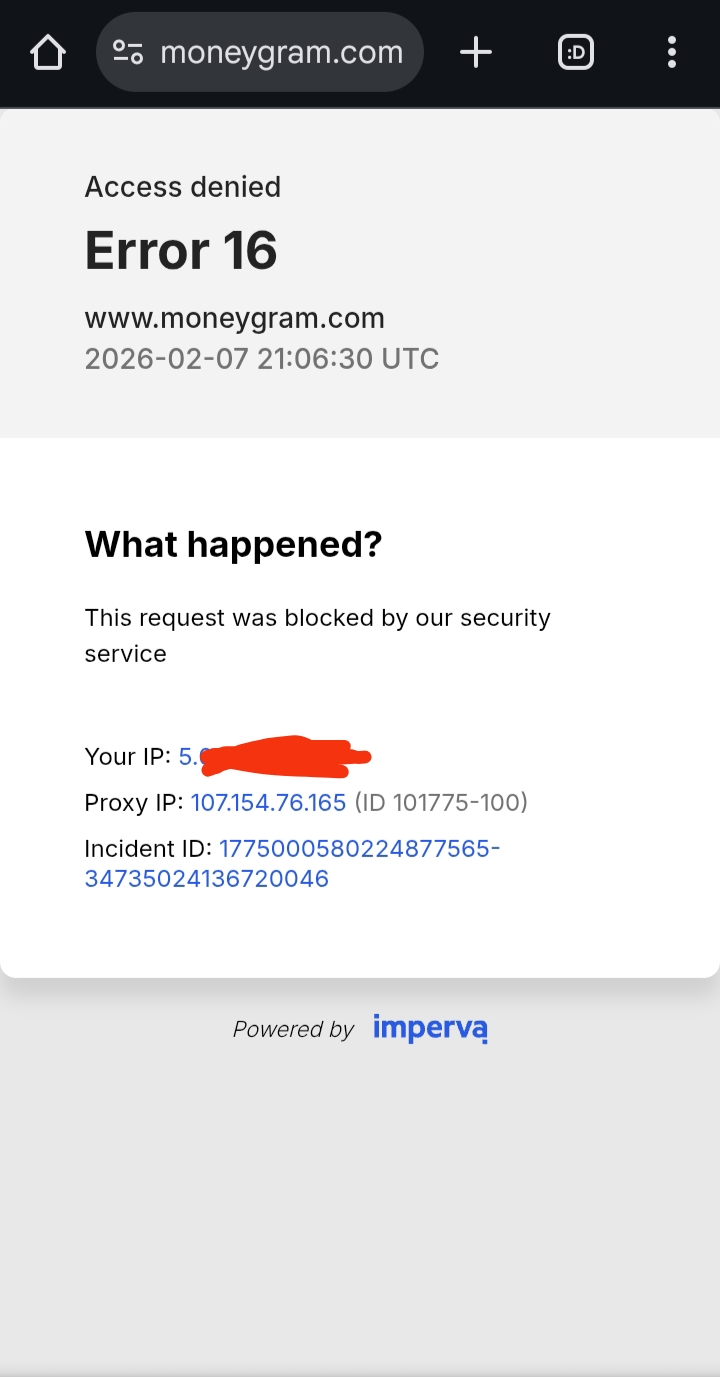Click the Imperva logo
720x1377 pixels.
tap(430, 1028)
